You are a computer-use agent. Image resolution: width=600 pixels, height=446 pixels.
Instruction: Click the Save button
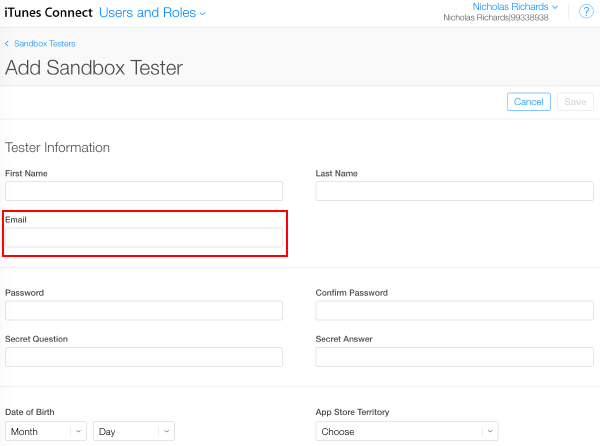point(575,102)
